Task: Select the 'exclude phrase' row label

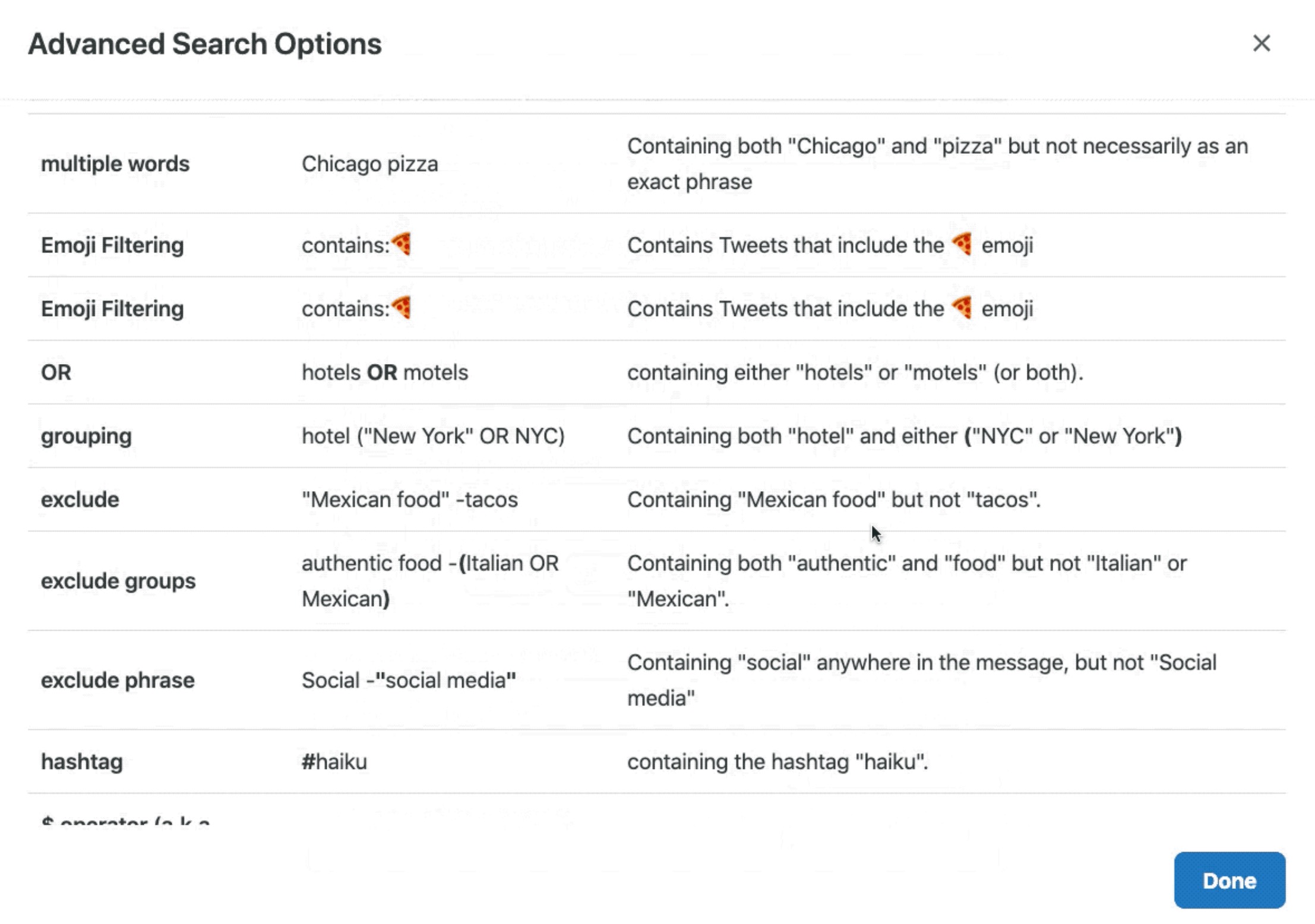Action: point(118,680)
